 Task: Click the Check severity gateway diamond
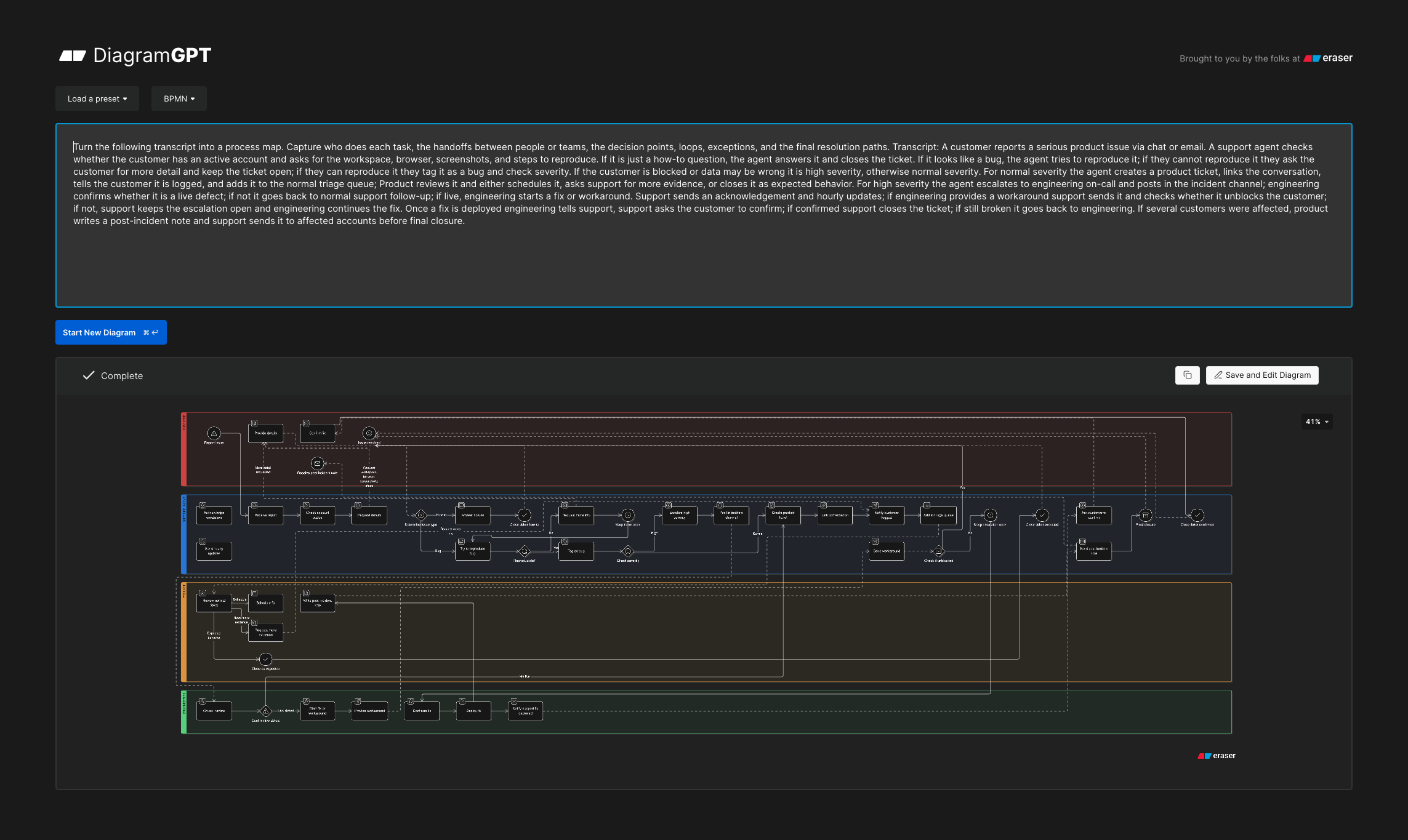pos(628,551)
